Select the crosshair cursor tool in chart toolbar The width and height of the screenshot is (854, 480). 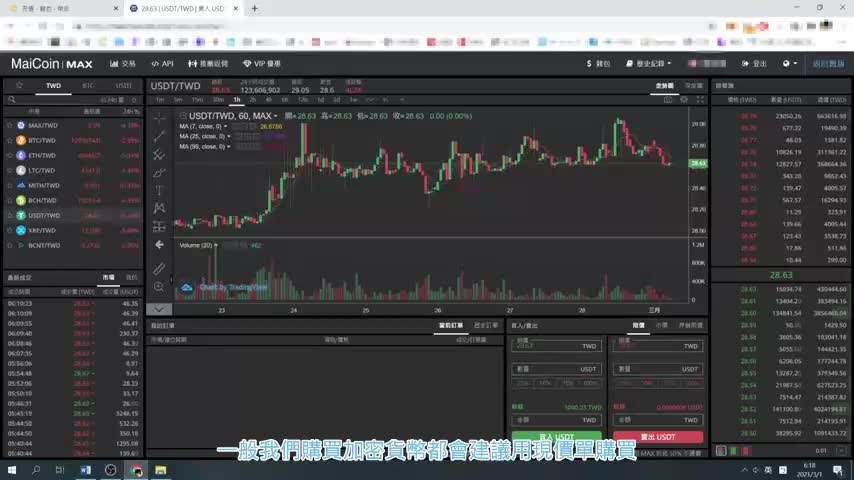point(159,118)
